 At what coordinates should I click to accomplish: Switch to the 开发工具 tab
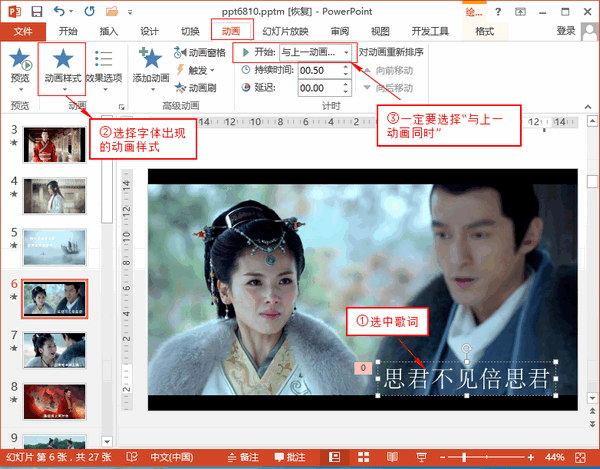coord(430,31)
